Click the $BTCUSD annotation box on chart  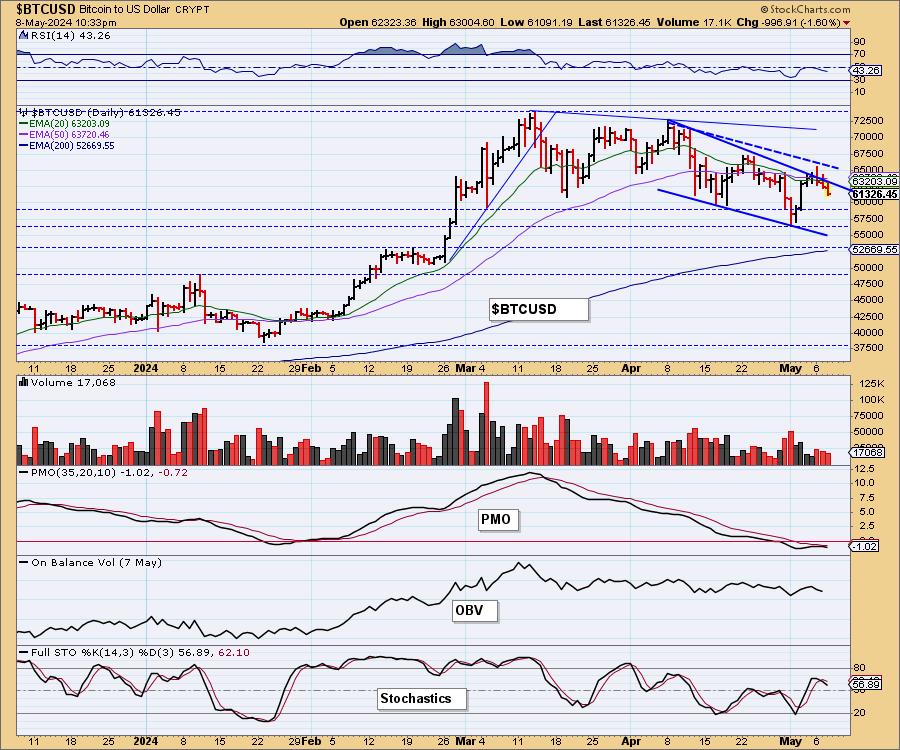coord(538,309)
